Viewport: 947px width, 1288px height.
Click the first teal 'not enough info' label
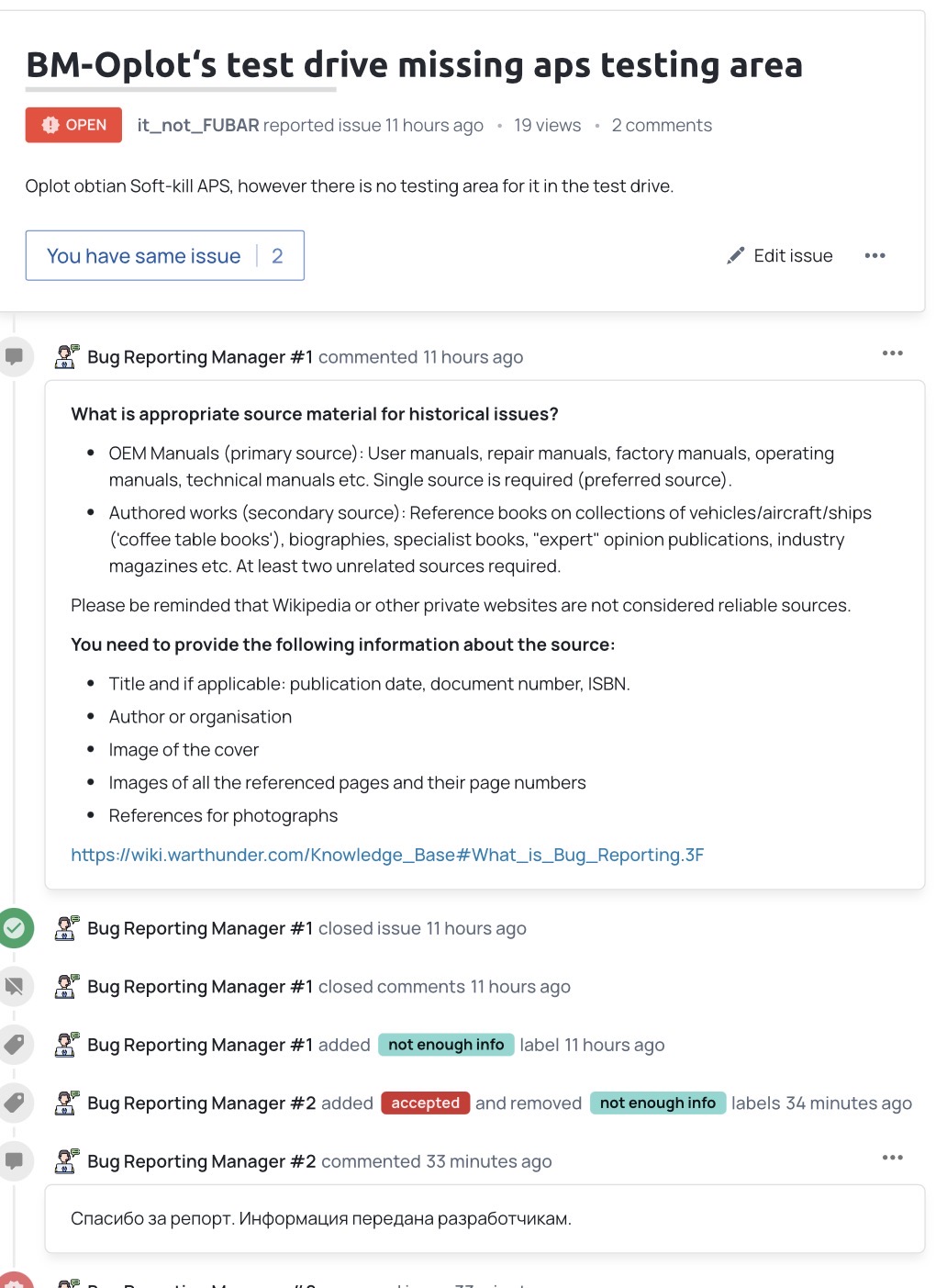point(446,1045)
